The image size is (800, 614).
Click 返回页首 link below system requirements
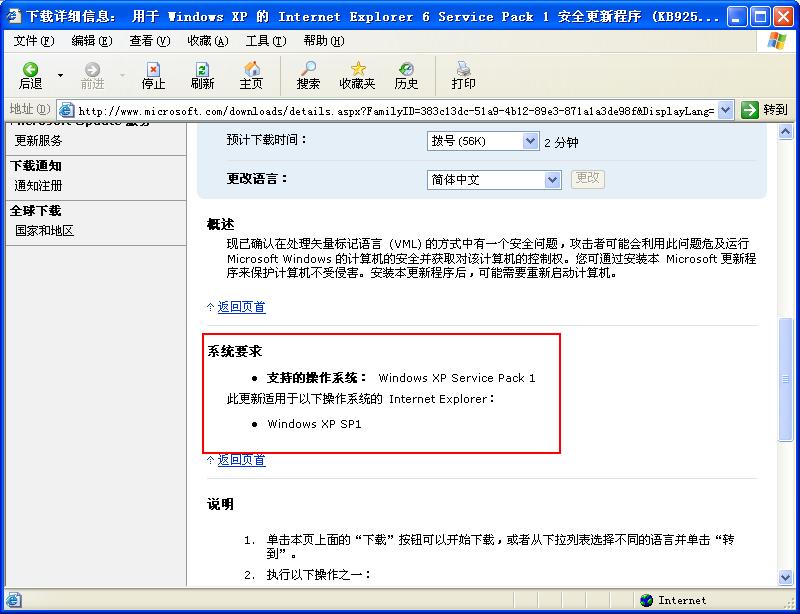click(241, 460)
